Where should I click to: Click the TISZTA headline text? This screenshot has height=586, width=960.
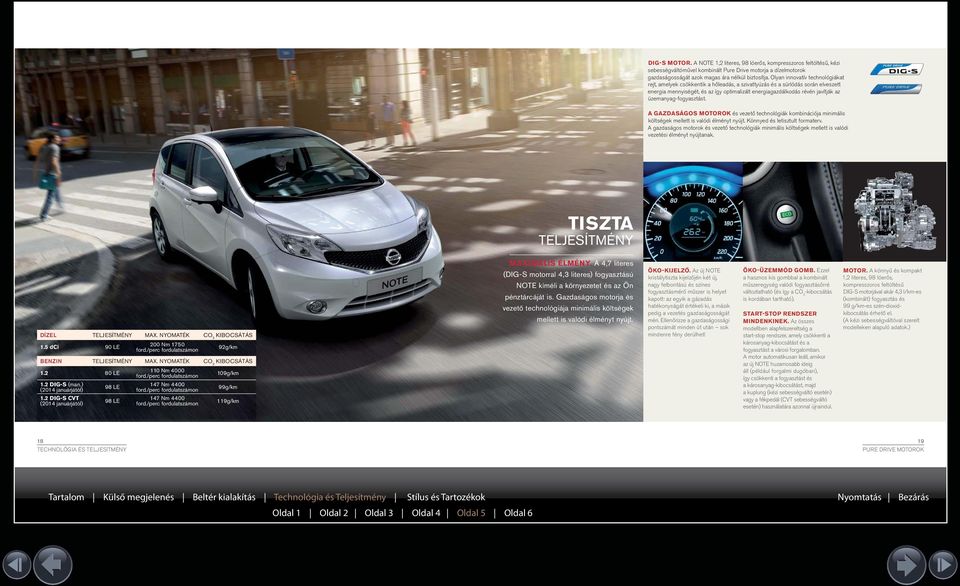[x=600, y=223]
